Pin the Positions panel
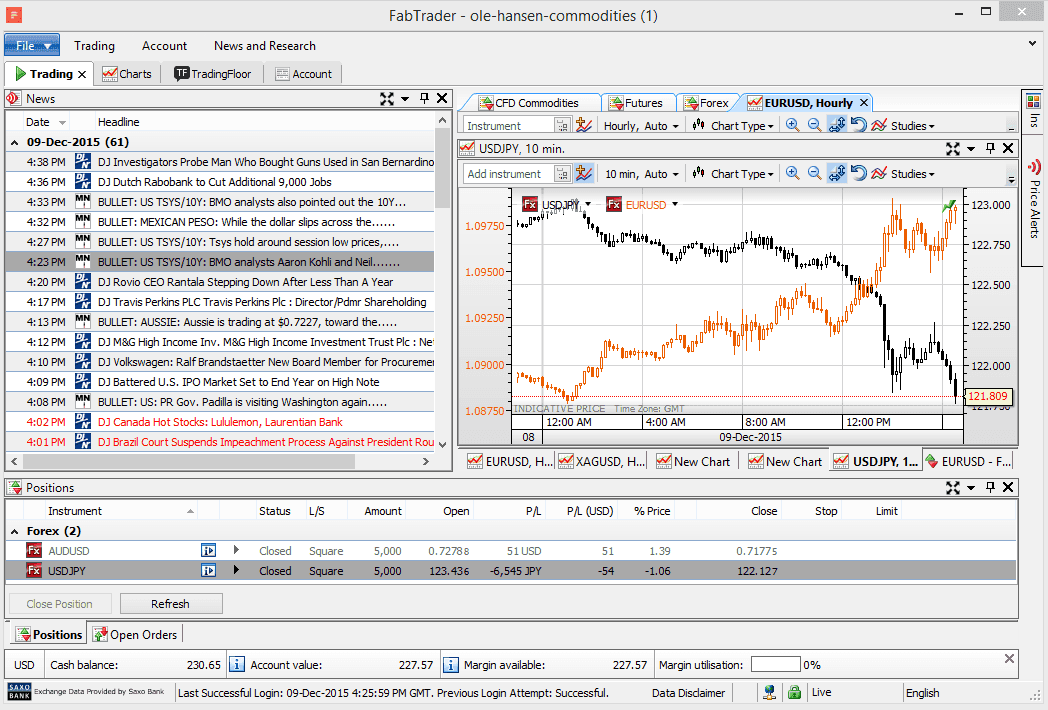Viewport: 1048px width, 710px height. tap(991, 487)
